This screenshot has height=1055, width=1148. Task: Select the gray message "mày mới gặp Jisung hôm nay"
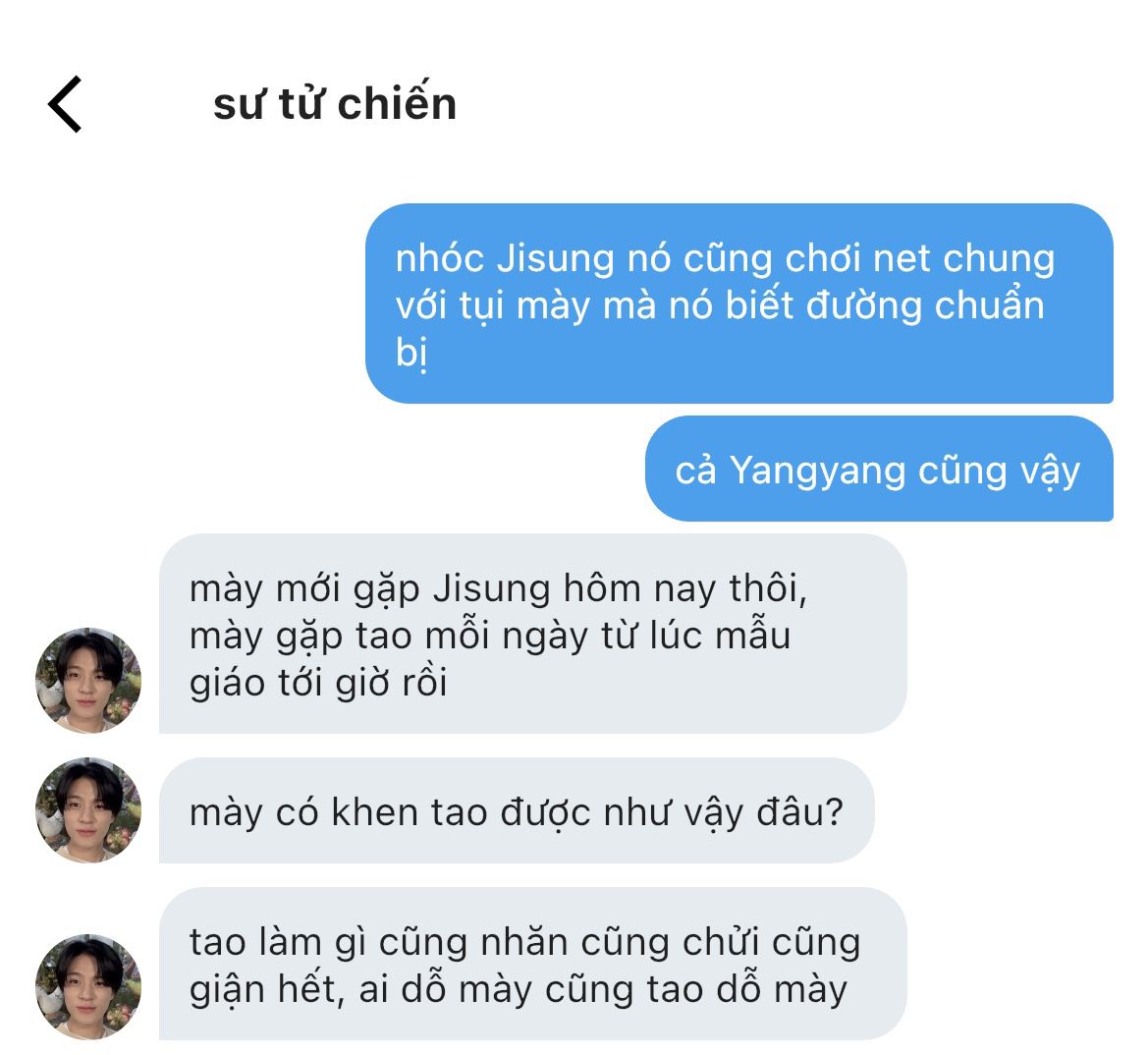click(x=533, y=634)
